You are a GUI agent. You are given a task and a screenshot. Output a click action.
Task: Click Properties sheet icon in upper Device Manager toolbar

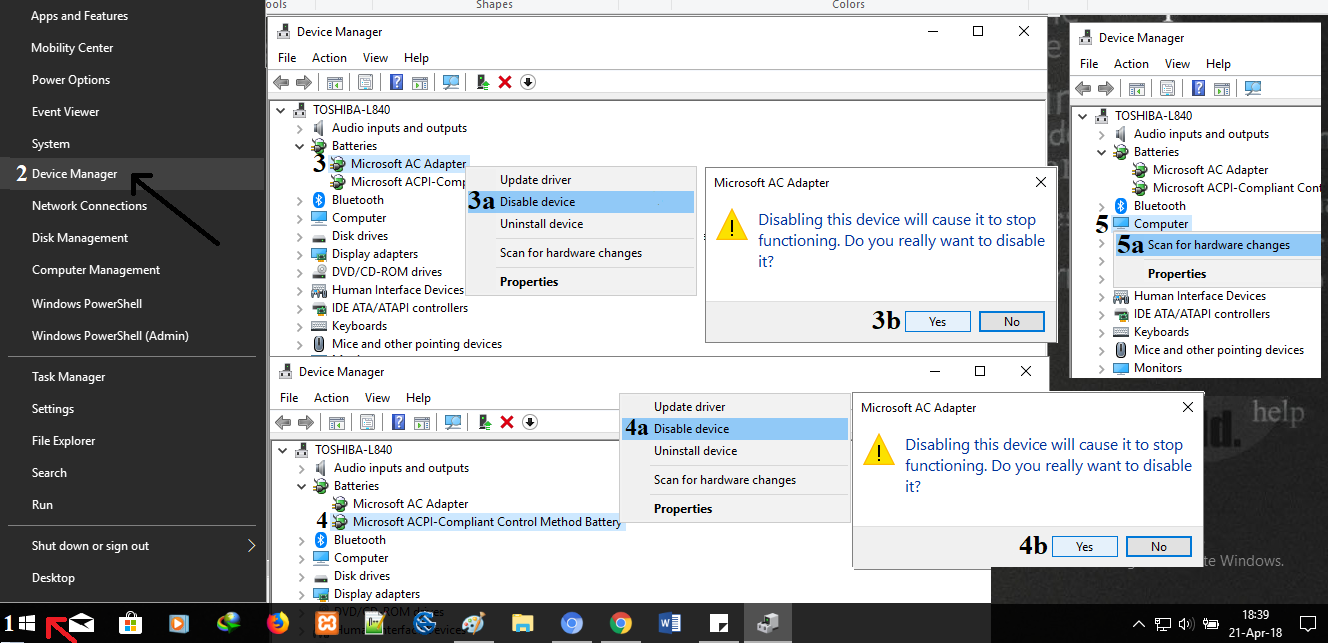point(366,83)
